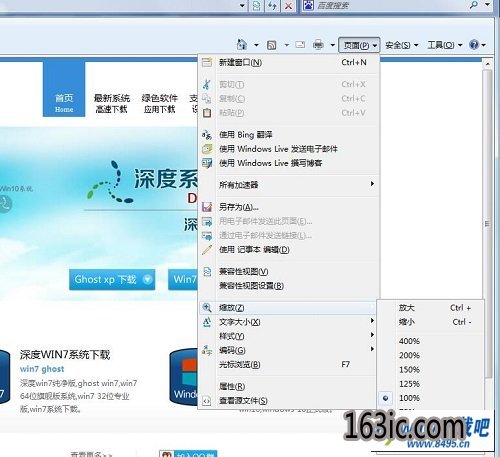Select 使用 Windows Live 发送电子邮件

289,149
